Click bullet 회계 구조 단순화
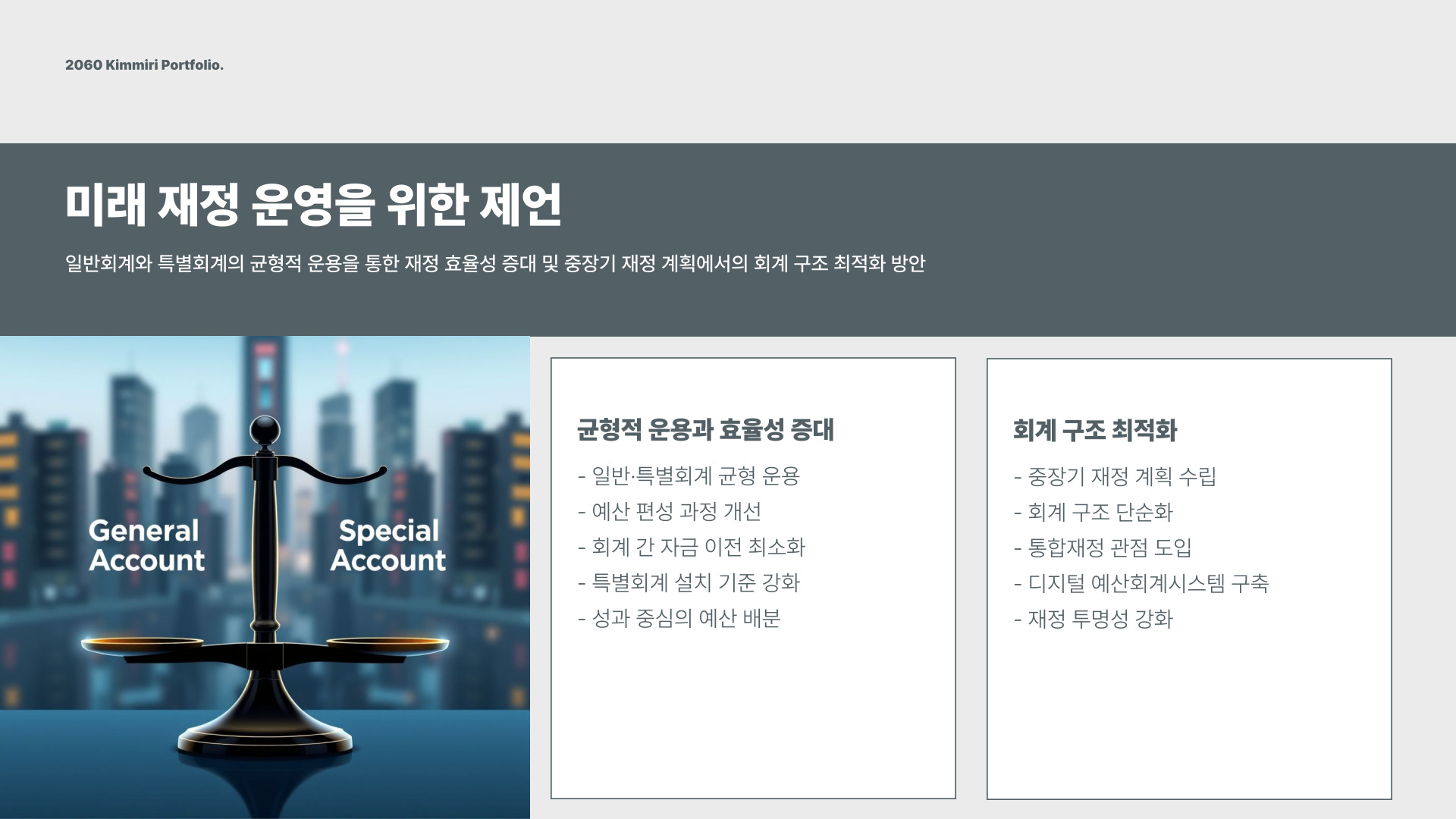Screen dimensions: 1456x819 coord(1093,513)
